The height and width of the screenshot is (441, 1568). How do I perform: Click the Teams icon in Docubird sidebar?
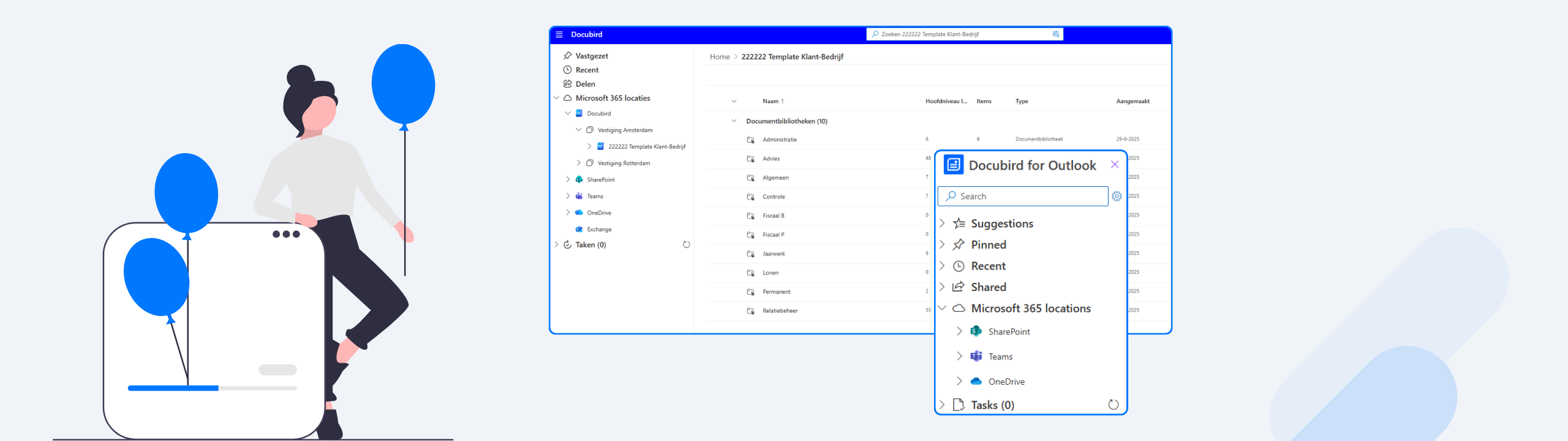pyautogui.click(x=579, y=196)
